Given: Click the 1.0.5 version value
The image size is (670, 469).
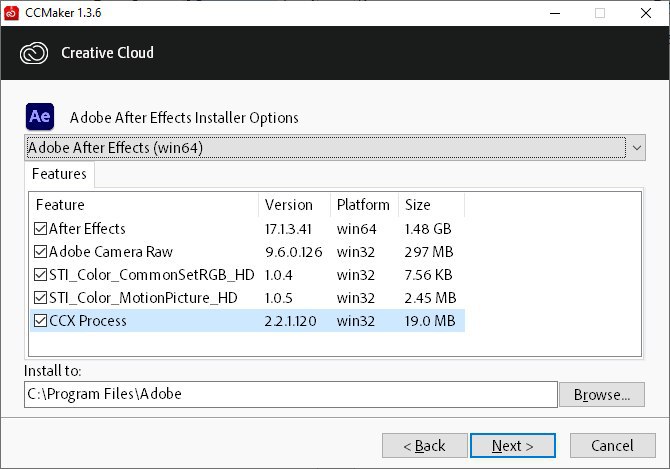Looking at the screenshot, I should point(279,298).
